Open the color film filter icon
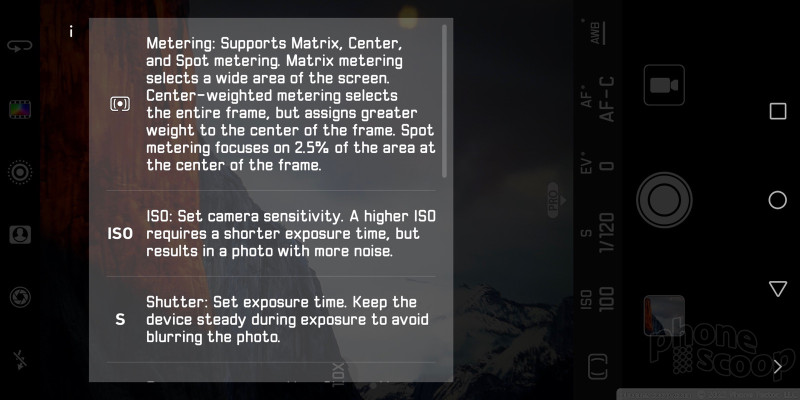 pos(20,109)
